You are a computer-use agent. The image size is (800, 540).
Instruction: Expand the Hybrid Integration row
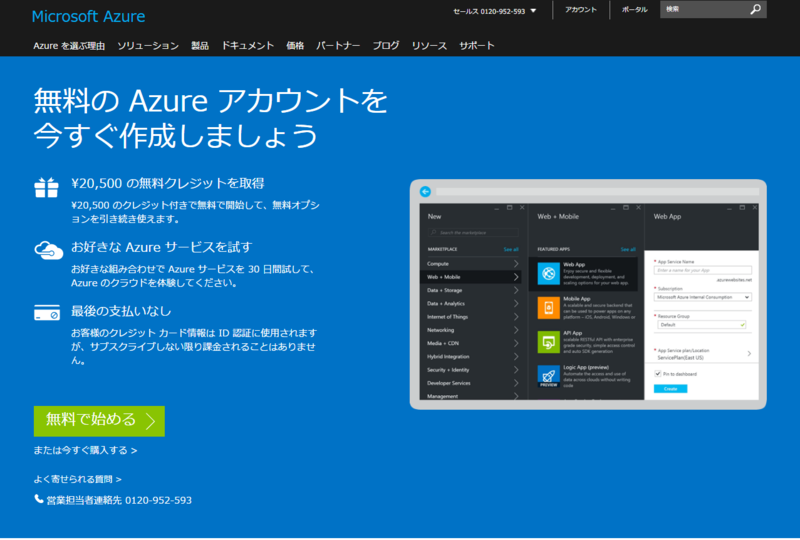[472, 357]
